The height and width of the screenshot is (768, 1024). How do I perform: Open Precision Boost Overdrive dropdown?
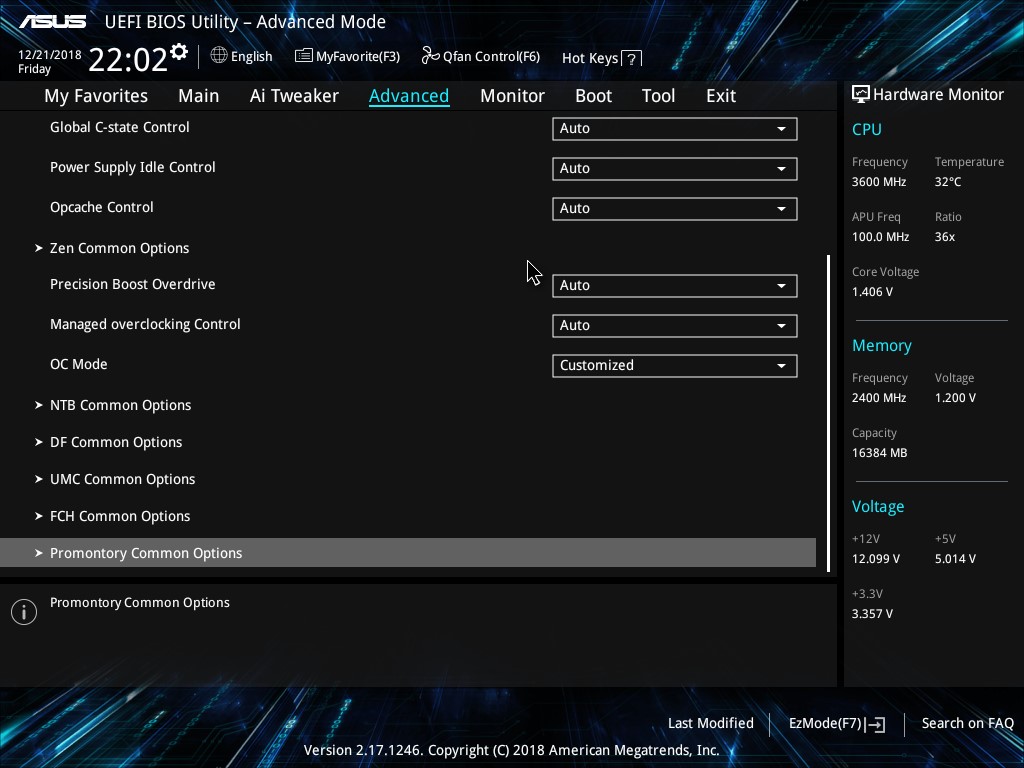point(675,285)
